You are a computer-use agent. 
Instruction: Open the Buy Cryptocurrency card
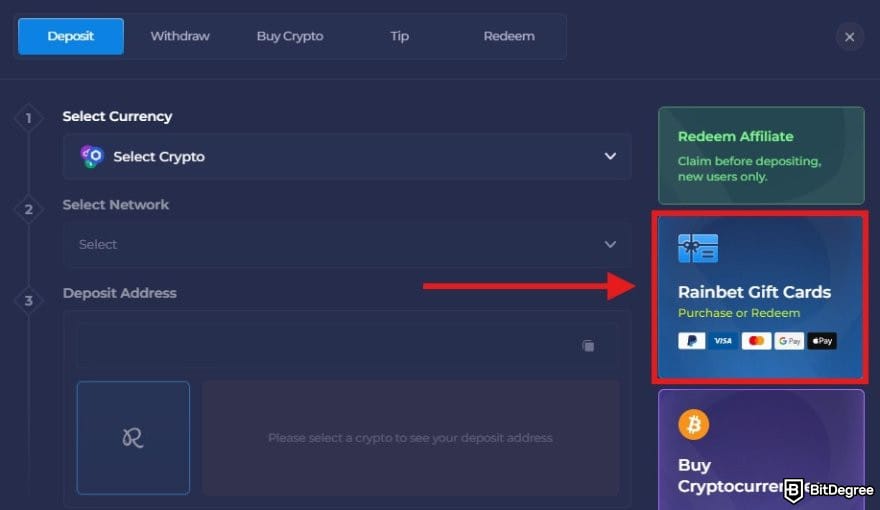761,450
